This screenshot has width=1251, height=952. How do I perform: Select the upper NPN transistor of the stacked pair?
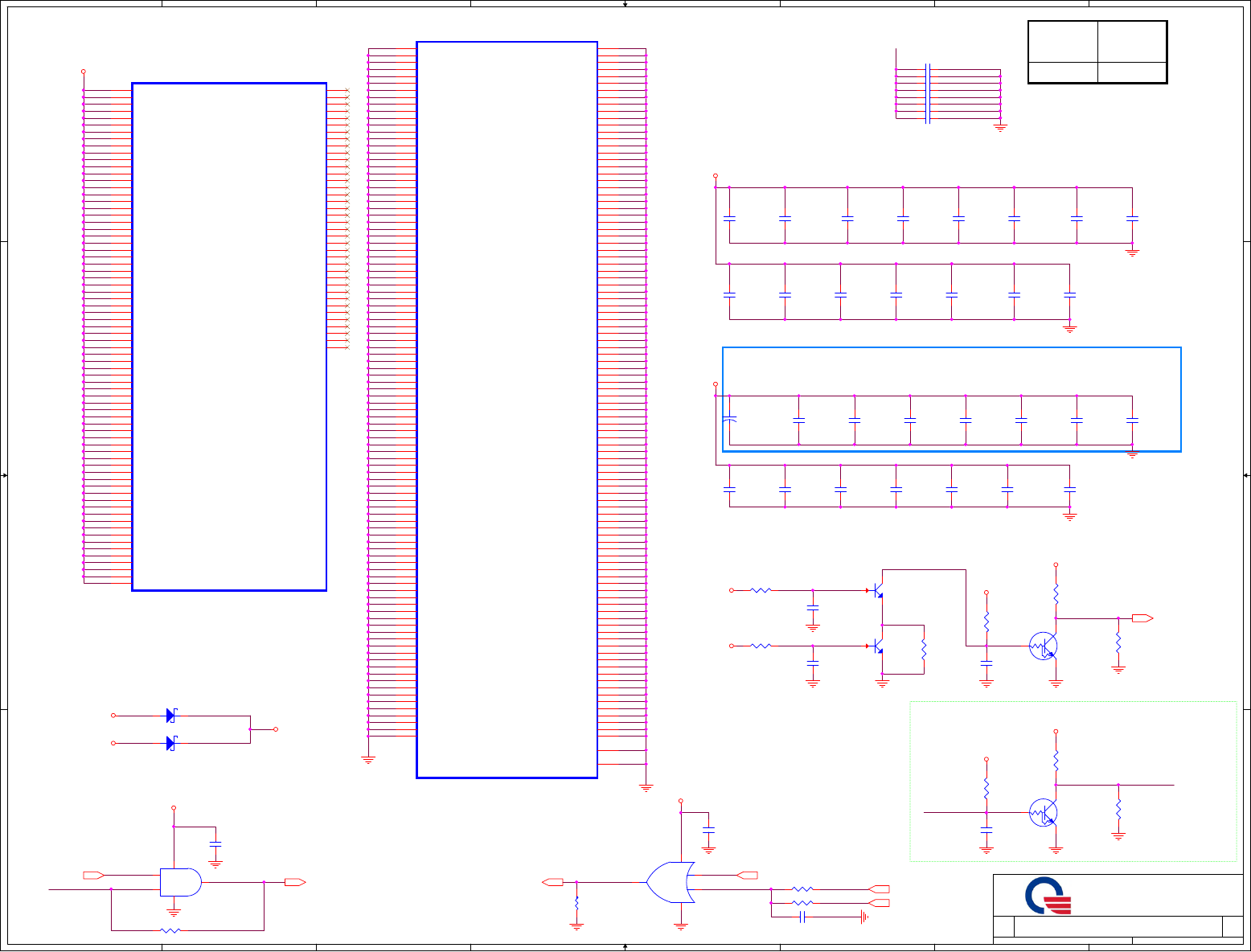tap(878, 590)
